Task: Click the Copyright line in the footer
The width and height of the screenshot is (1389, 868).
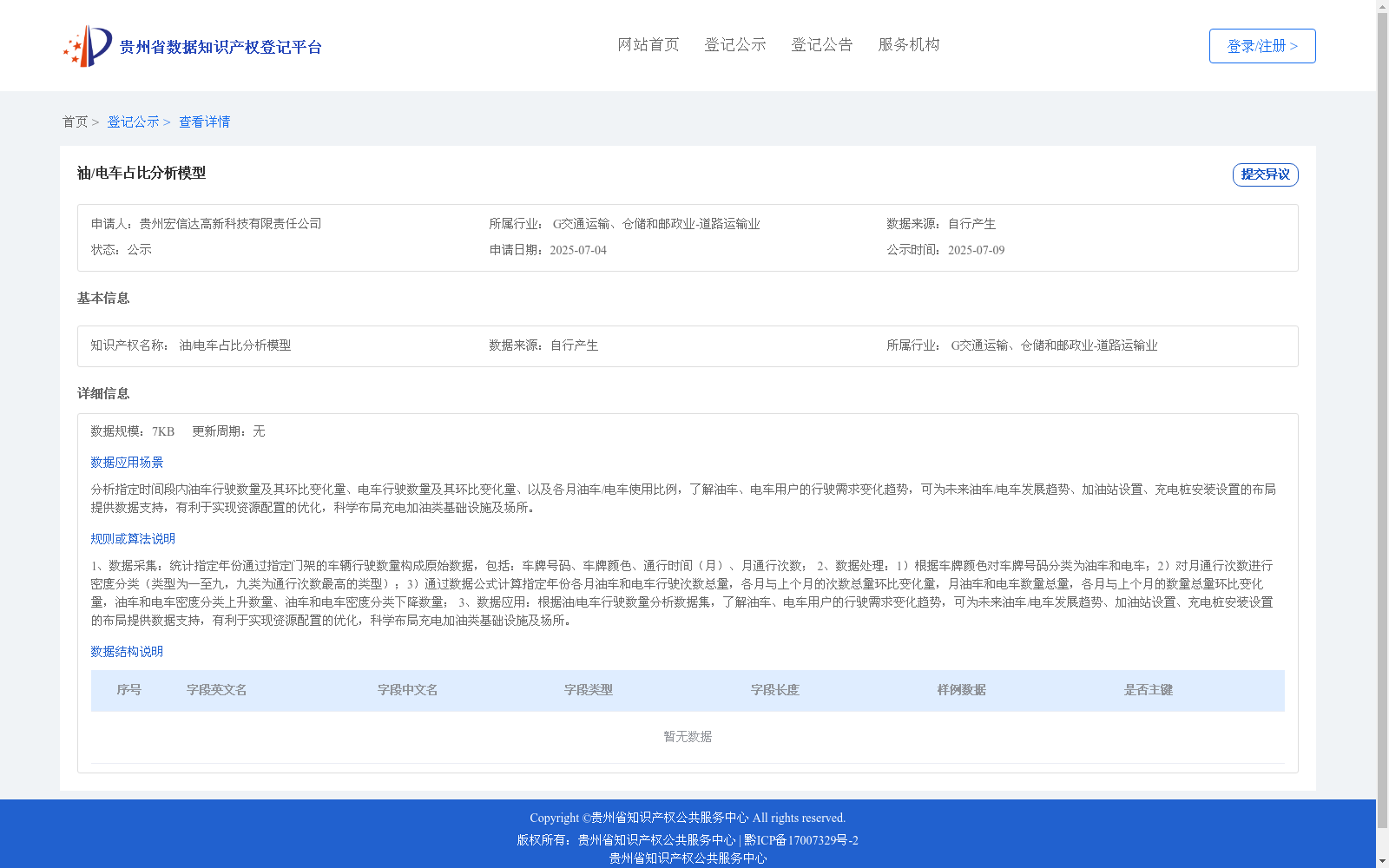Action: coord(688,818)
